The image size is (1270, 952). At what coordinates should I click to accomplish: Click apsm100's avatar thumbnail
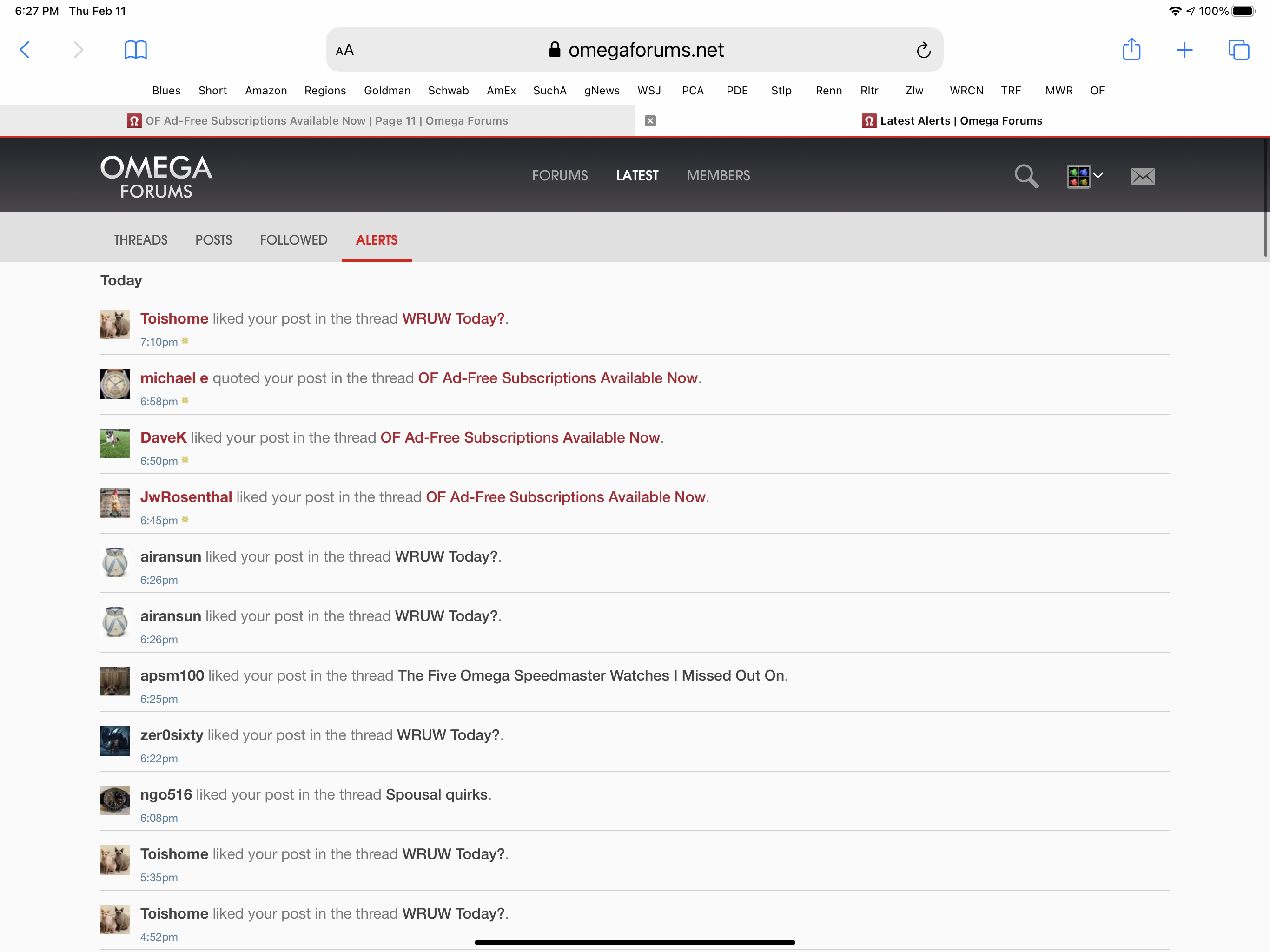point(115,681)
